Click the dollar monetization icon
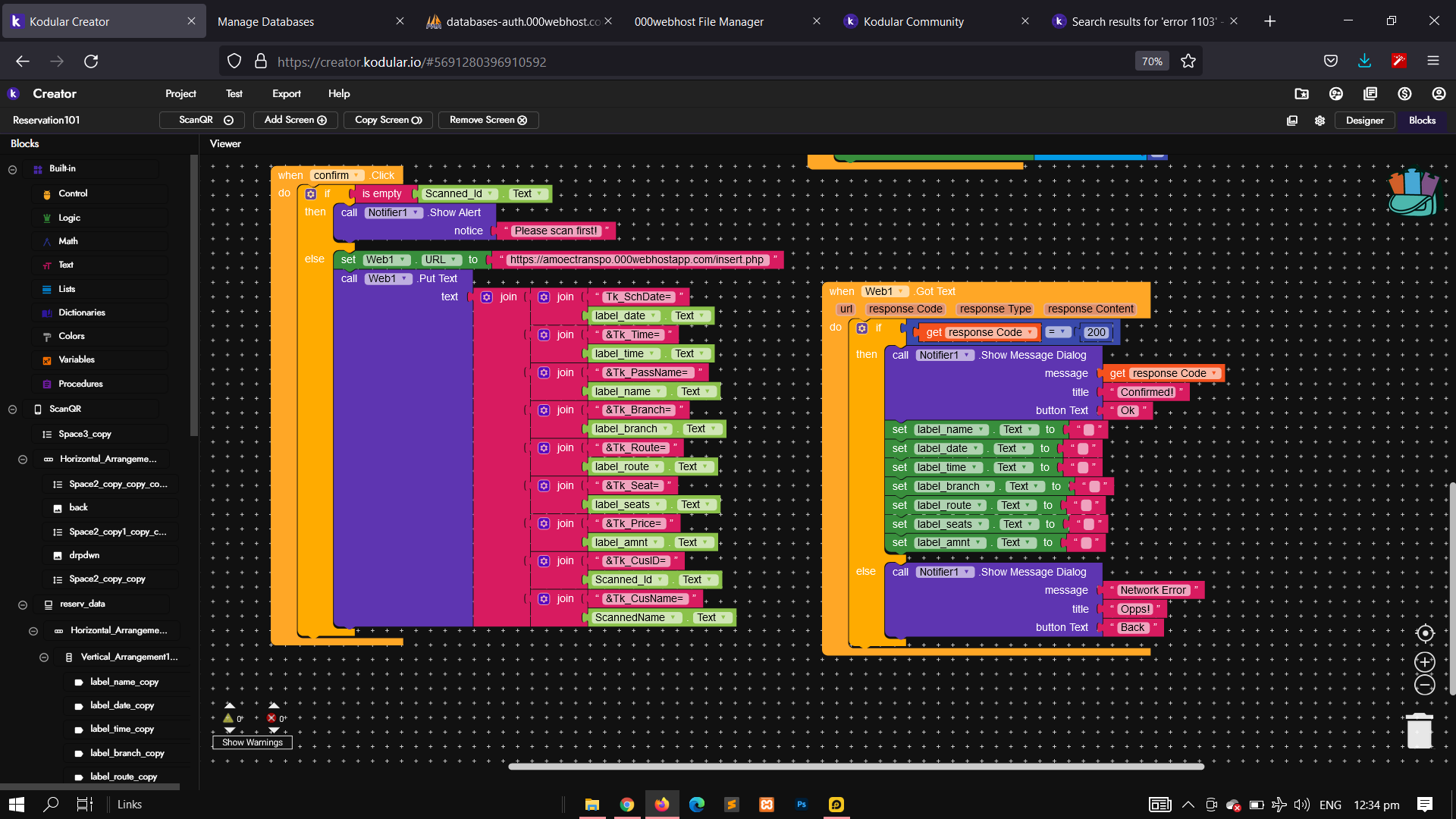Image resolution: width=1456 pixels, height=819 pixels. pos(1404,94)
